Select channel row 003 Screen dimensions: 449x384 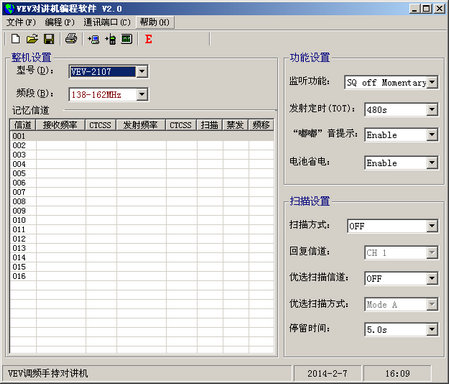click(x=142, y=155)
